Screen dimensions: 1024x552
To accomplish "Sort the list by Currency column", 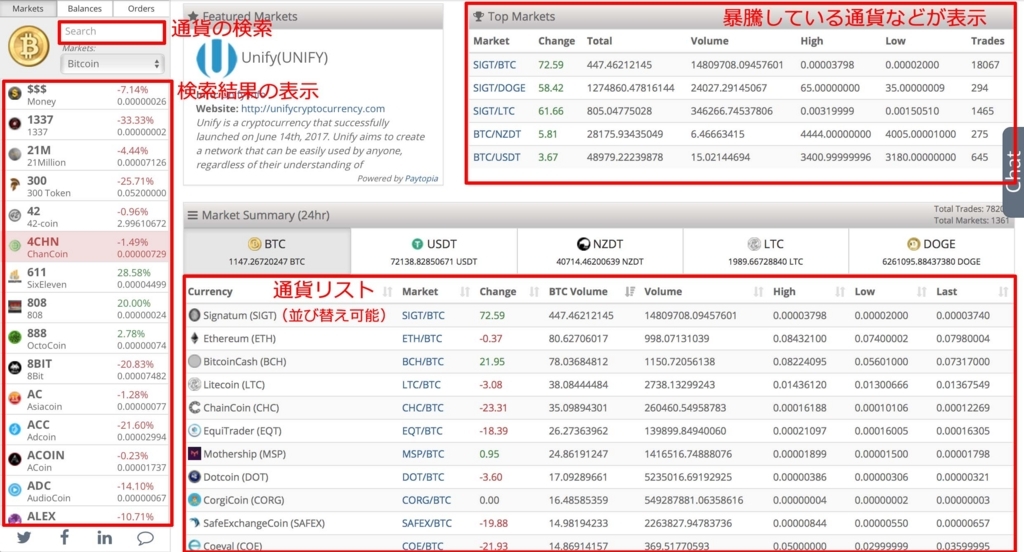I will point(291,291).
